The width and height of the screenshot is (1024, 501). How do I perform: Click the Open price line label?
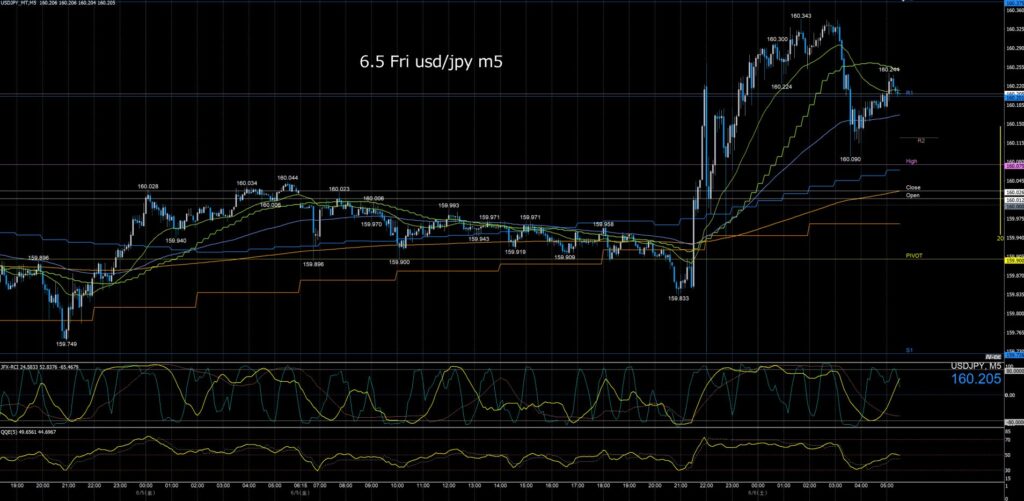[912, 195]
